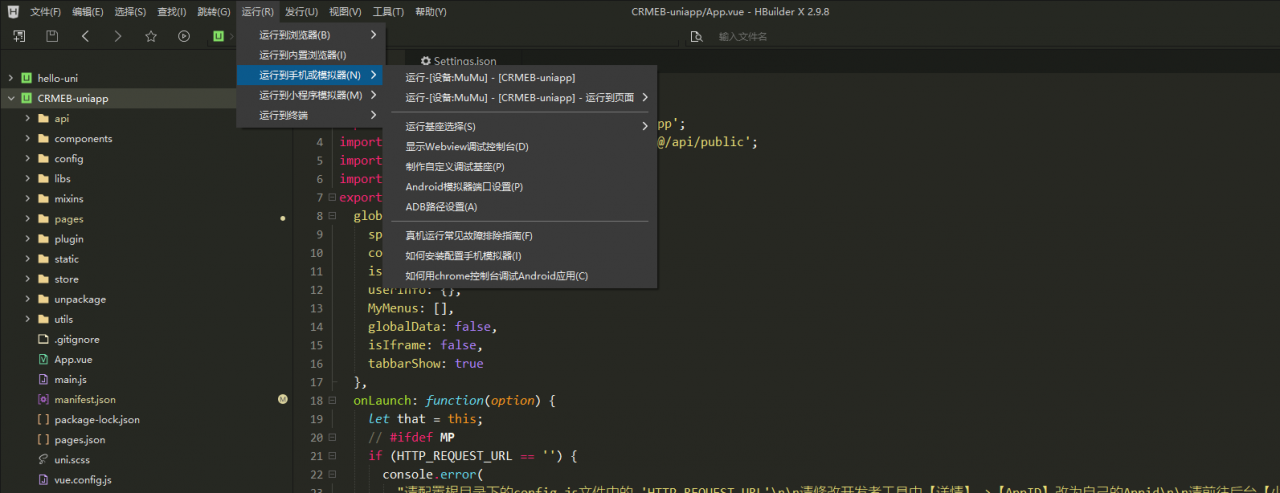Click the hello-uni project green icon

tap(27, 78)
